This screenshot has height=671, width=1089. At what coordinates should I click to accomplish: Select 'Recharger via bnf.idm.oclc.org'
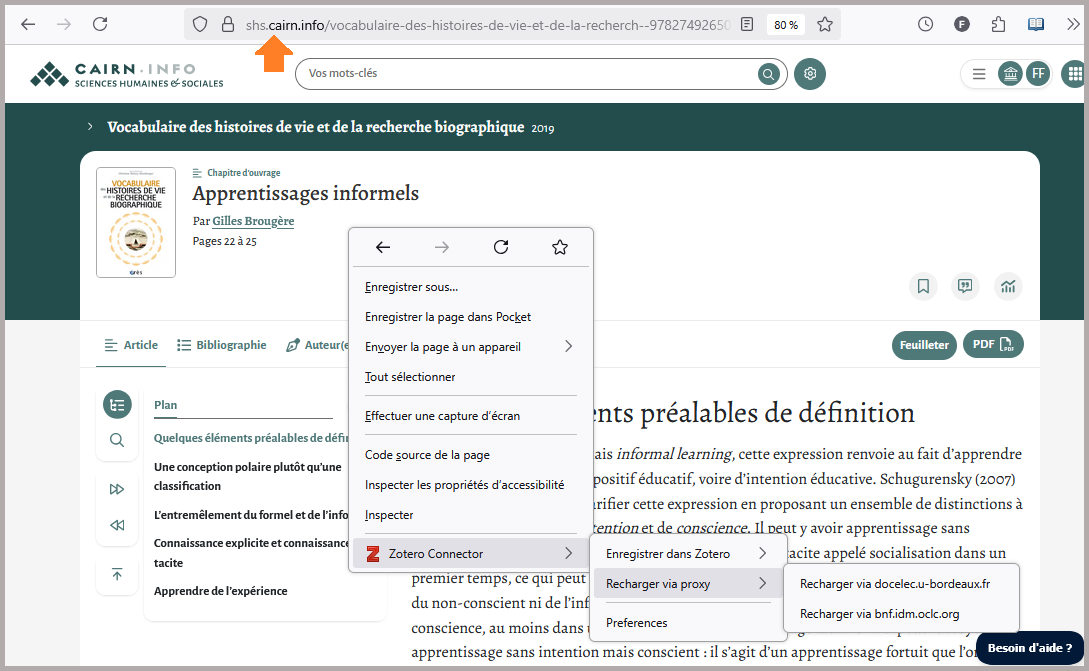pos(900,614)
